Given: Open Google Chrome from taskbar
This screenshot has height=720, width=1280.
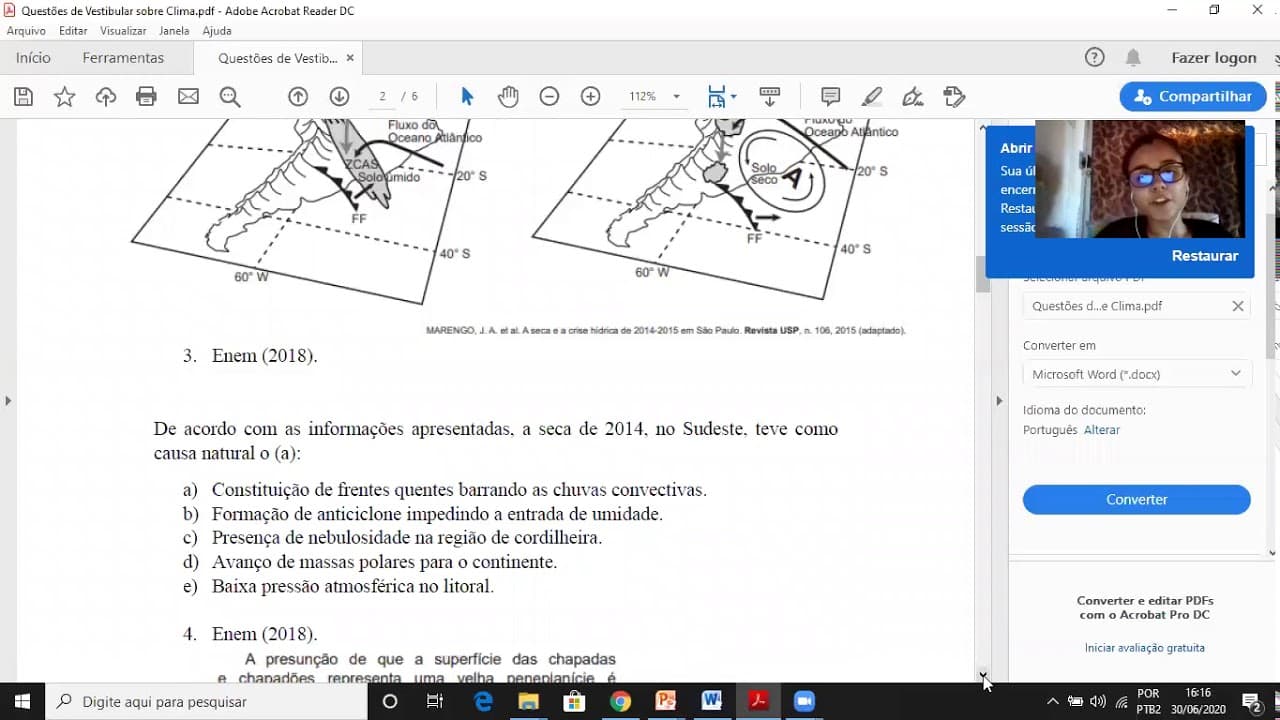Looking at the screenshot, I should click(620, 702).
